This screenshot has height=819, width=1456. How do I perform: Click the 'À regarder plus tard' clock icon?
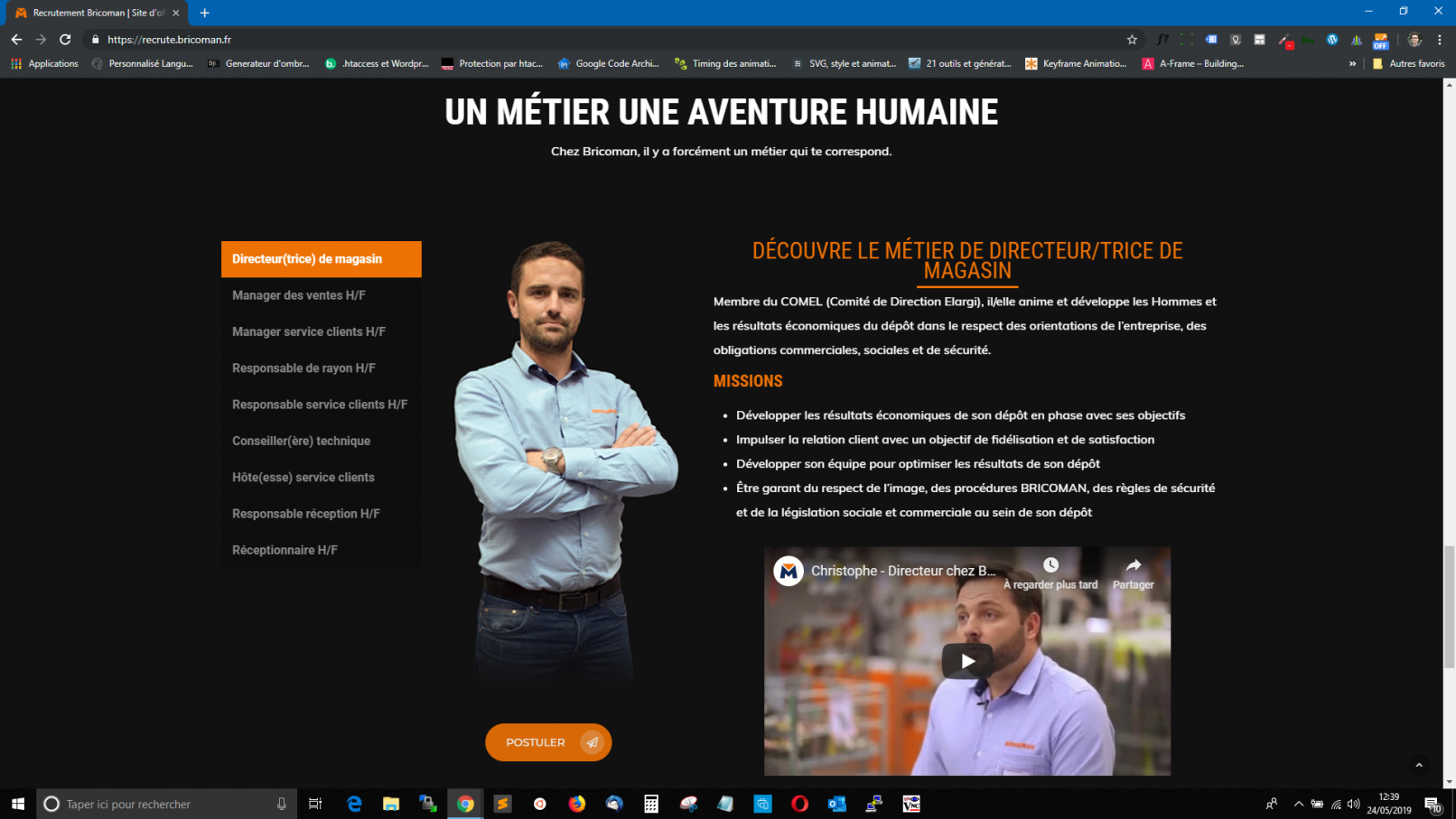tap(1050, 566)
